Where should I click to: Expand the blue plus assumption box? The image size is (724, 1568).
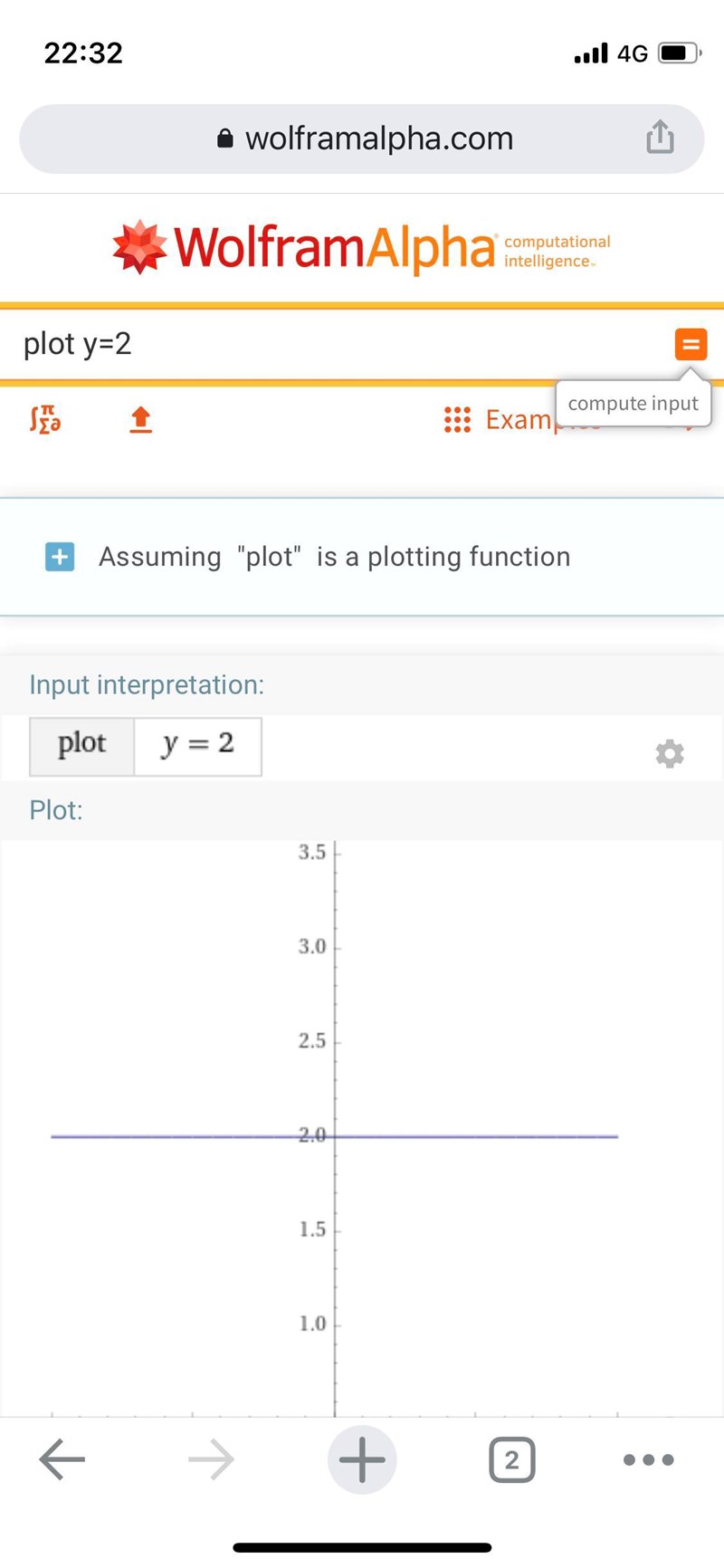point(60,557)
